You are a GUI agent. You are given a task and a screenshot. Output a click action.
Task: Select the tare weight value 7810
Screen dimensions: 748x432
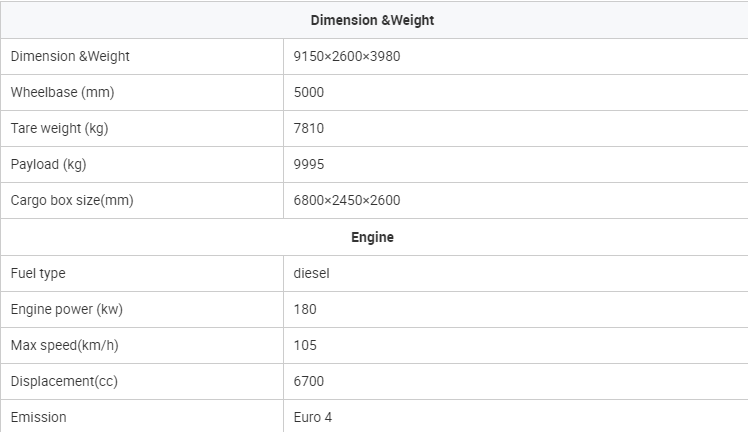pyautogui.click(x=309, y=128)
